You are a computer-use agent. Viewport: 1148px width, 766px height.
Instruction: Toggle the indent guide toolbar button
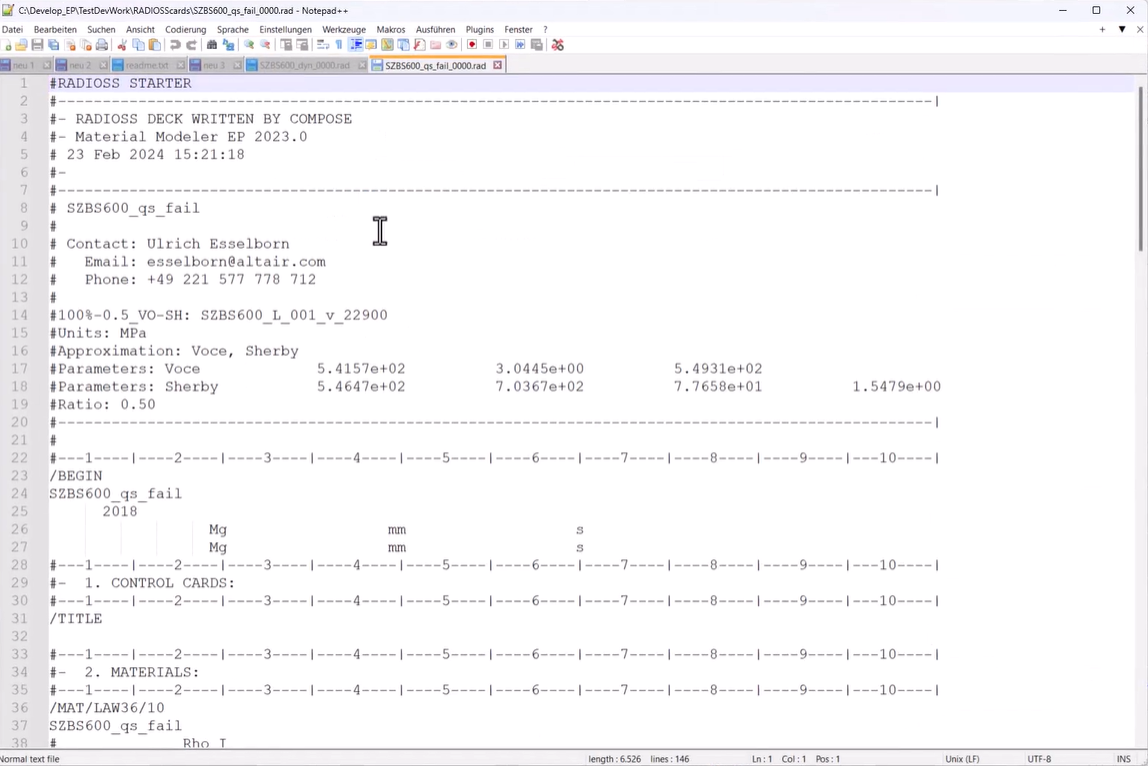click(356, 45)
